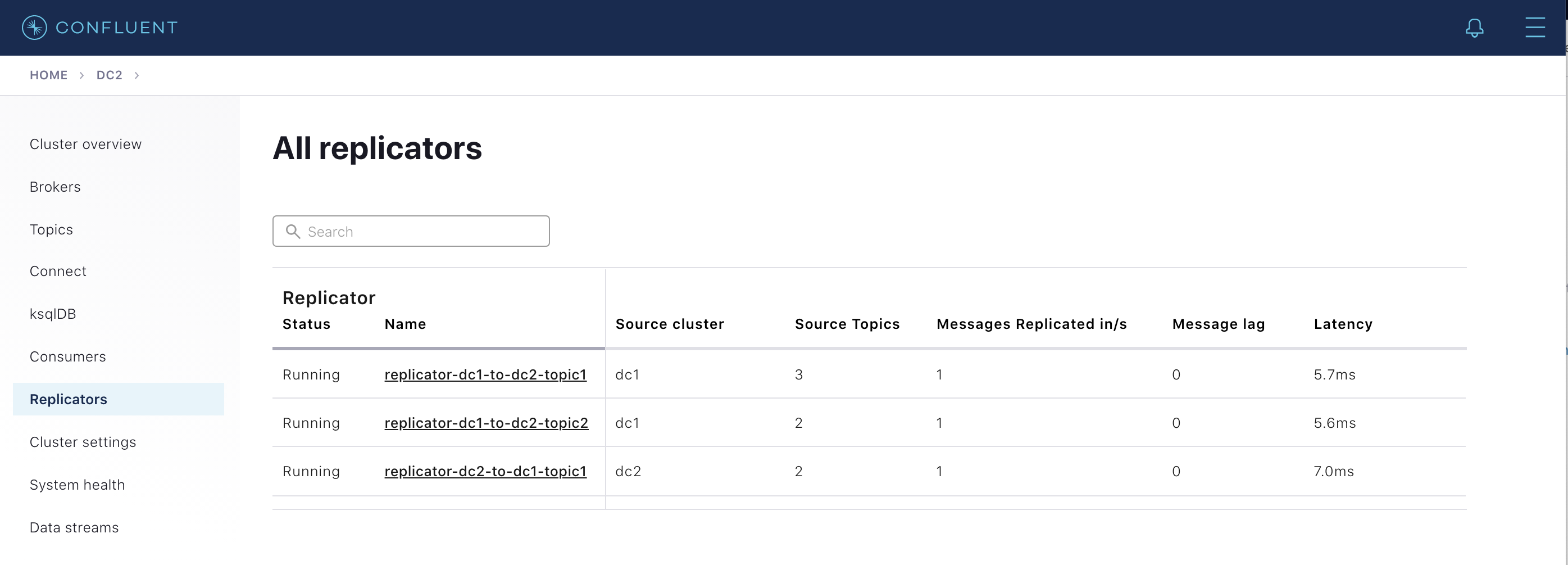
Task: Open replicator-dc1-to-dc2-topic1 link
Action: coord(485,374)
